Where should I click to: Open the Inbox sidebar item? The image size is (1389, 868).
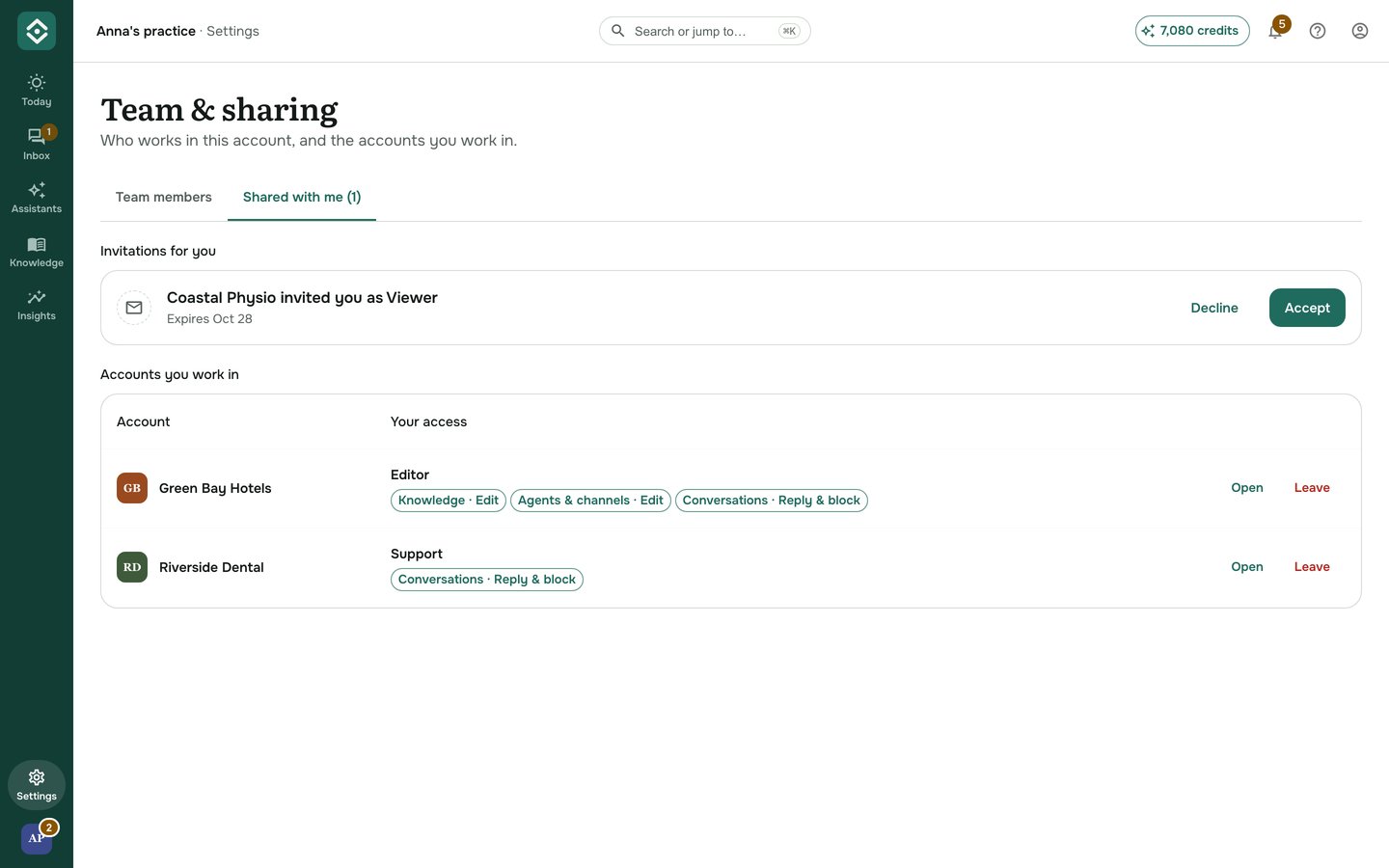click(x=37, y=144)
